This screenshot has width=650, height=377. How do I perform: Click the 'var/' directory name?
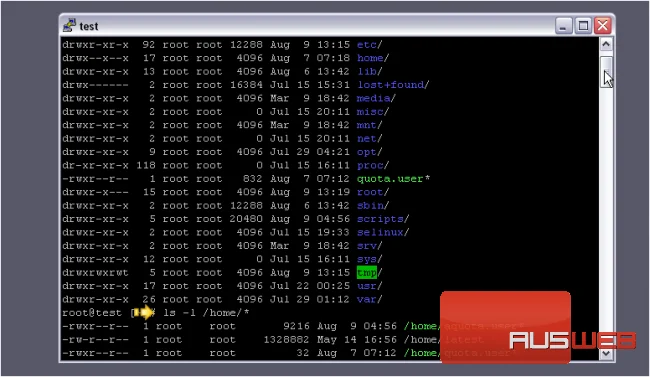[369, 299]
